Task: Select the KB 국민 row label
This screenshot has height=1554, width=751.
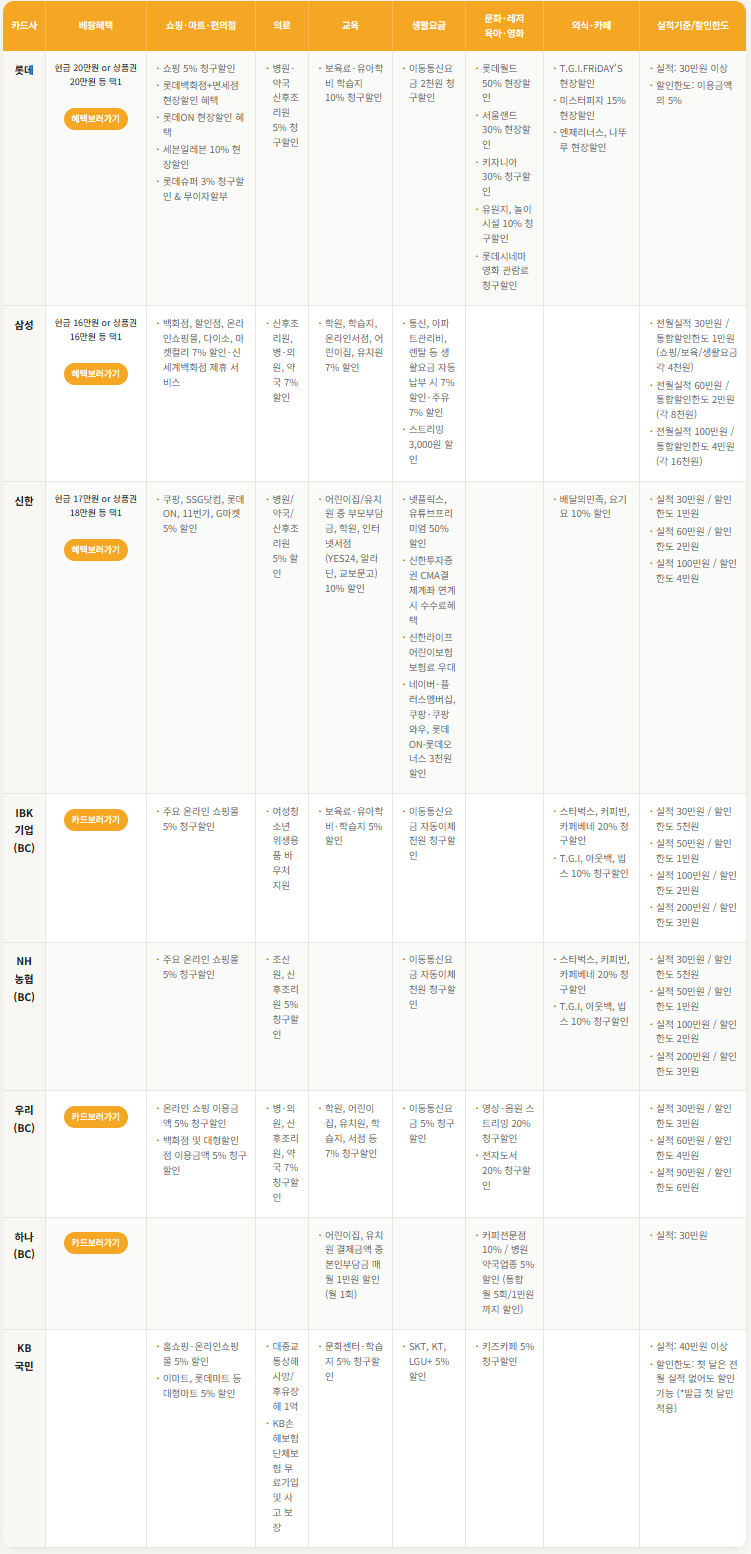Action: (x=24, y=1356)
